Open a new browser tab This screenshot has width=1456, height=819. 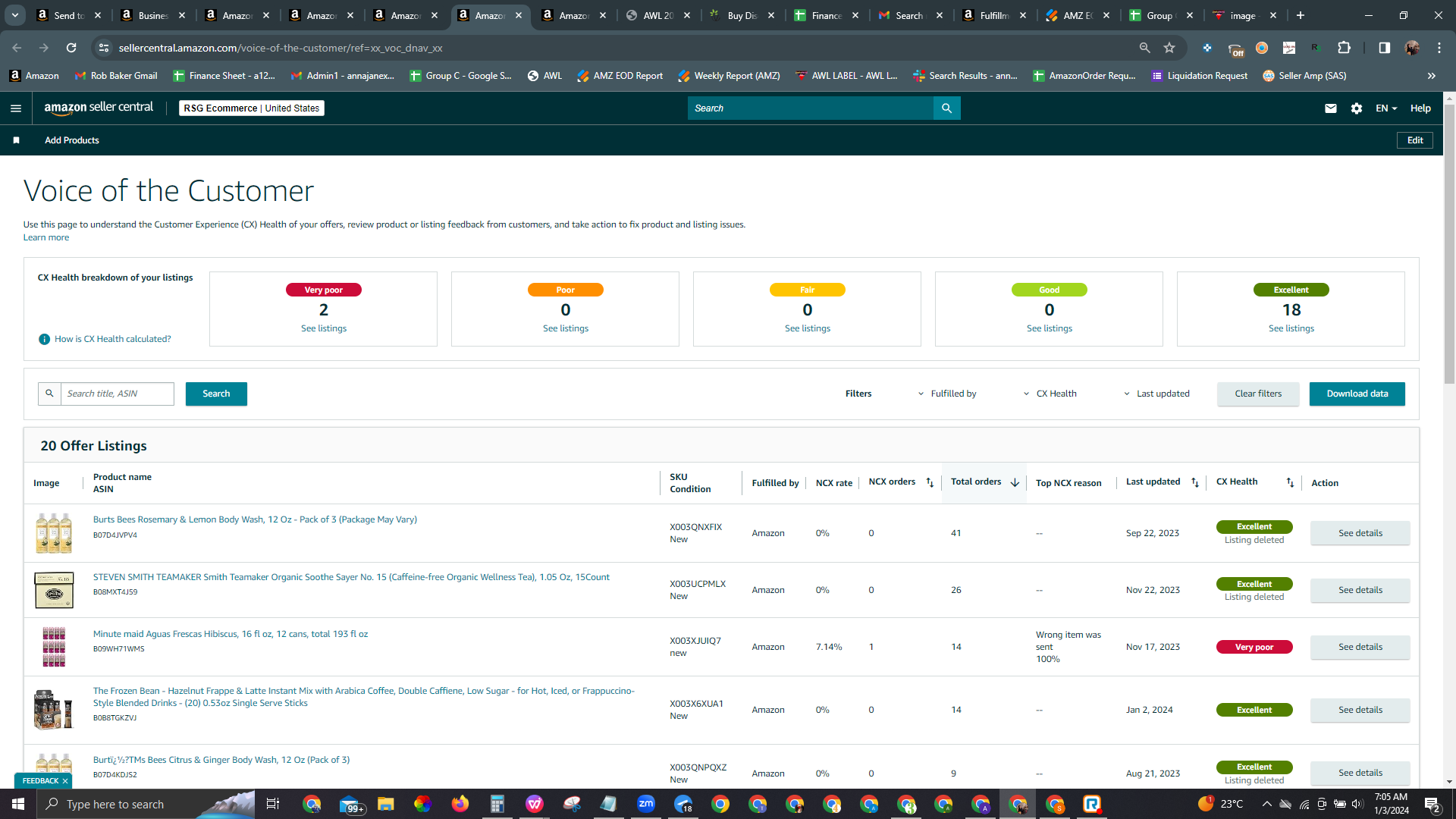[1301, 15]
